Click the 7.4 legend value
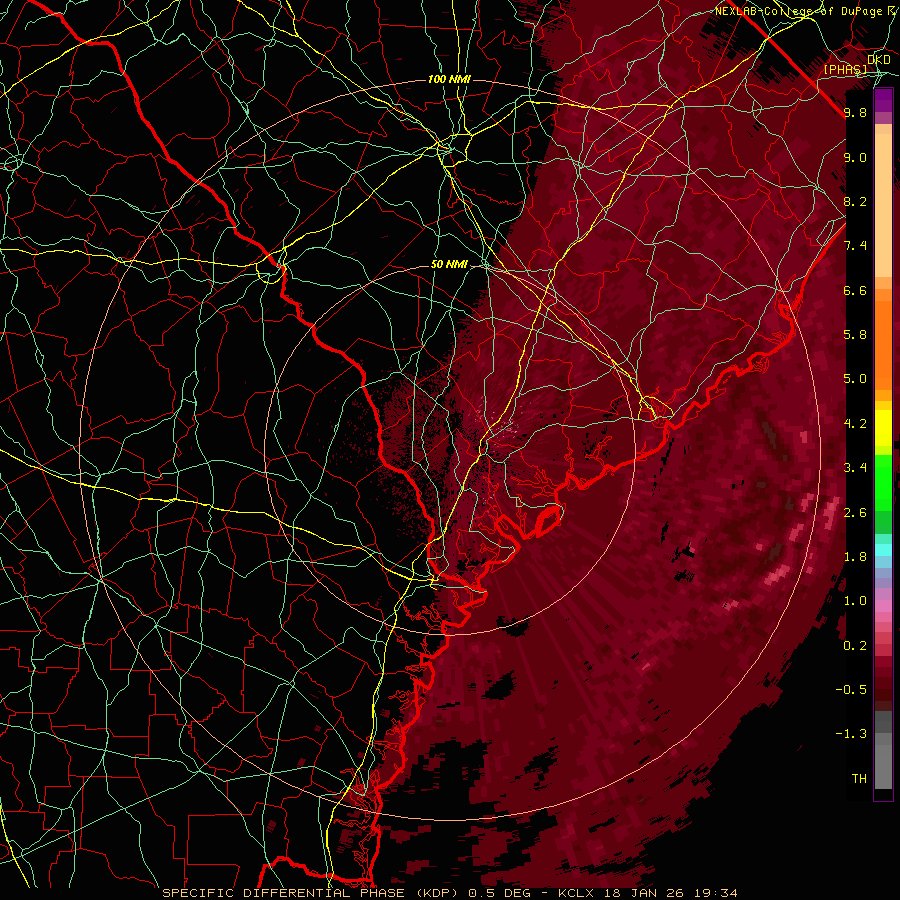Screen dimensions: 900x900 855,246
